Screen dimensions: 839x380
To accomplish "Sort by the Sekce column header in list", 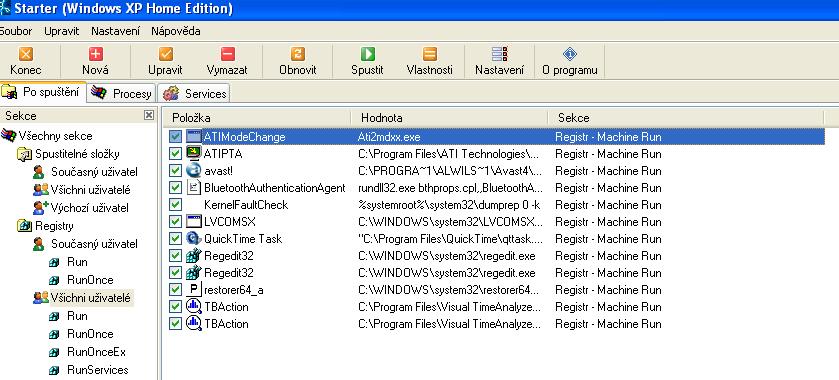I will tap(686, 118).
